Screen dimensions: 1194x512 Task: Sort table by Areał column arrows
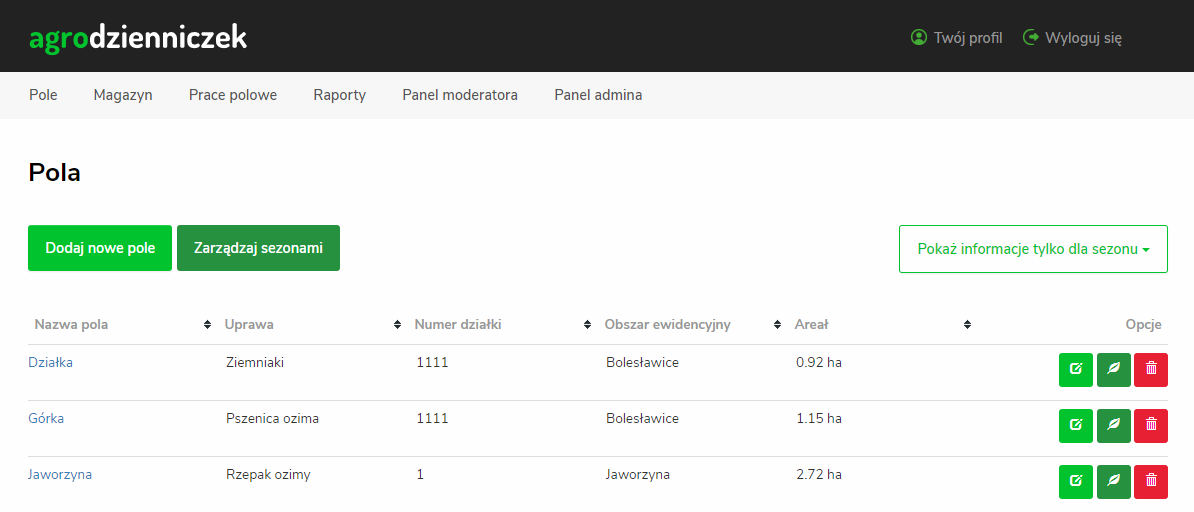[x=967, y=325]
